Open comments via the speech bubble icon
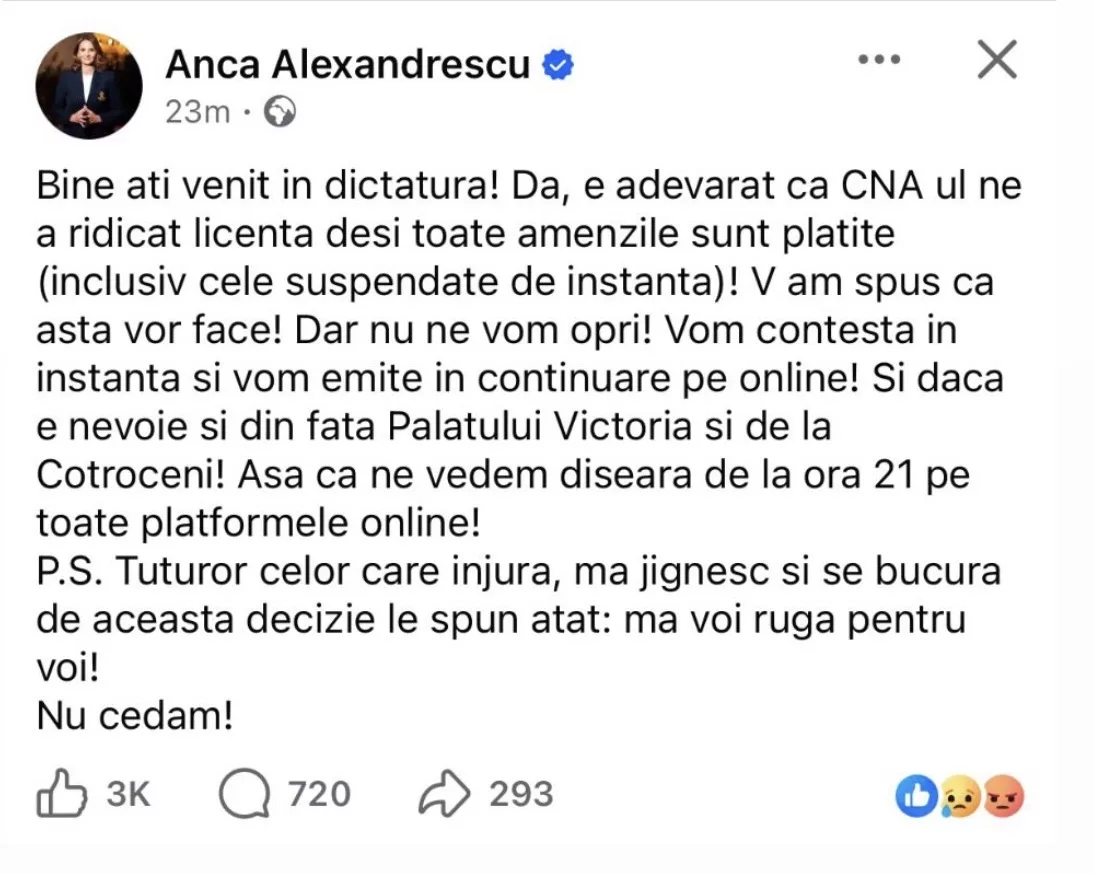 click(244, 796)
